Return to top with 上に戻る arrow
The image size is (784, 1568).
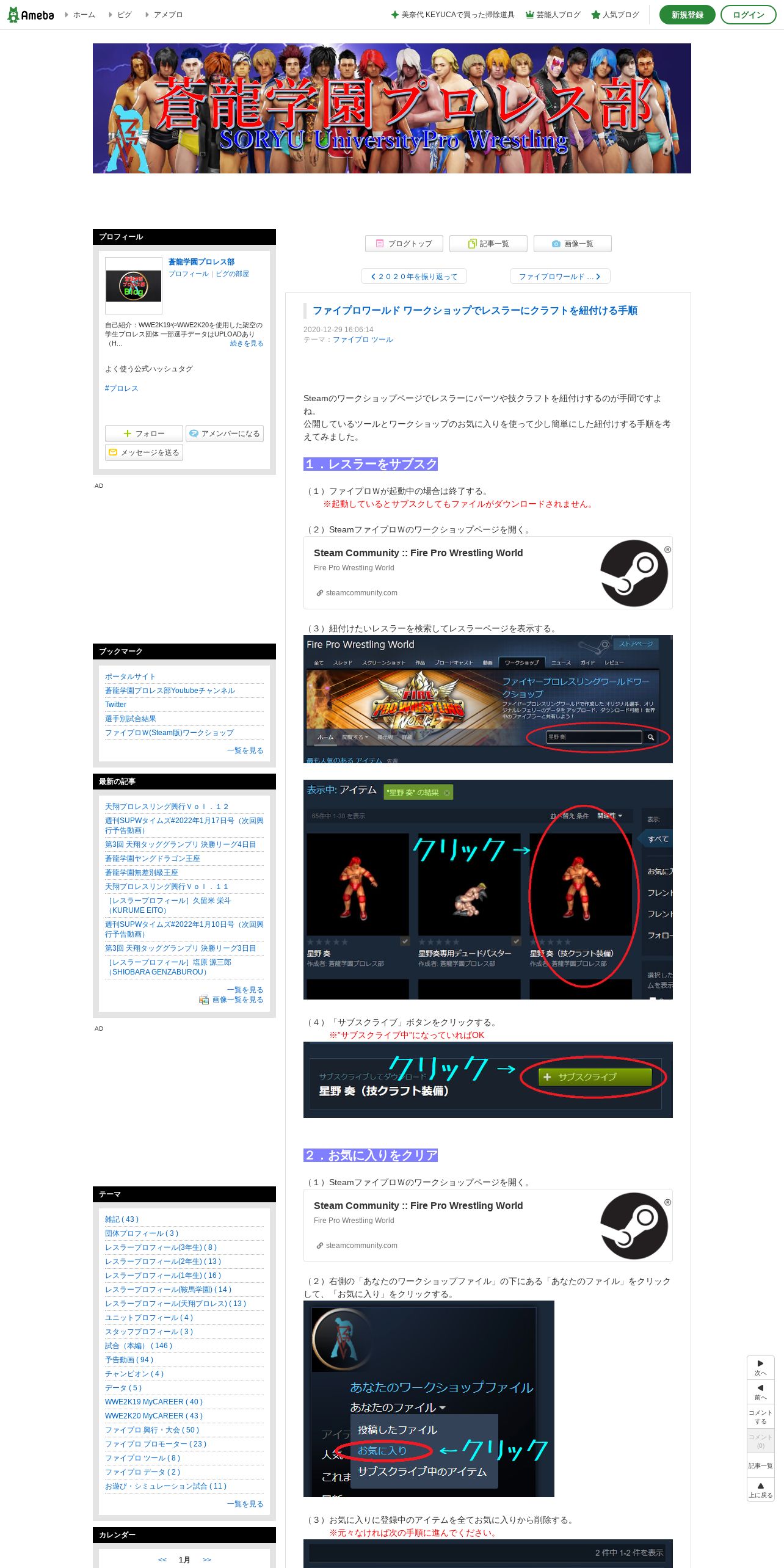tap(761, 1490)
